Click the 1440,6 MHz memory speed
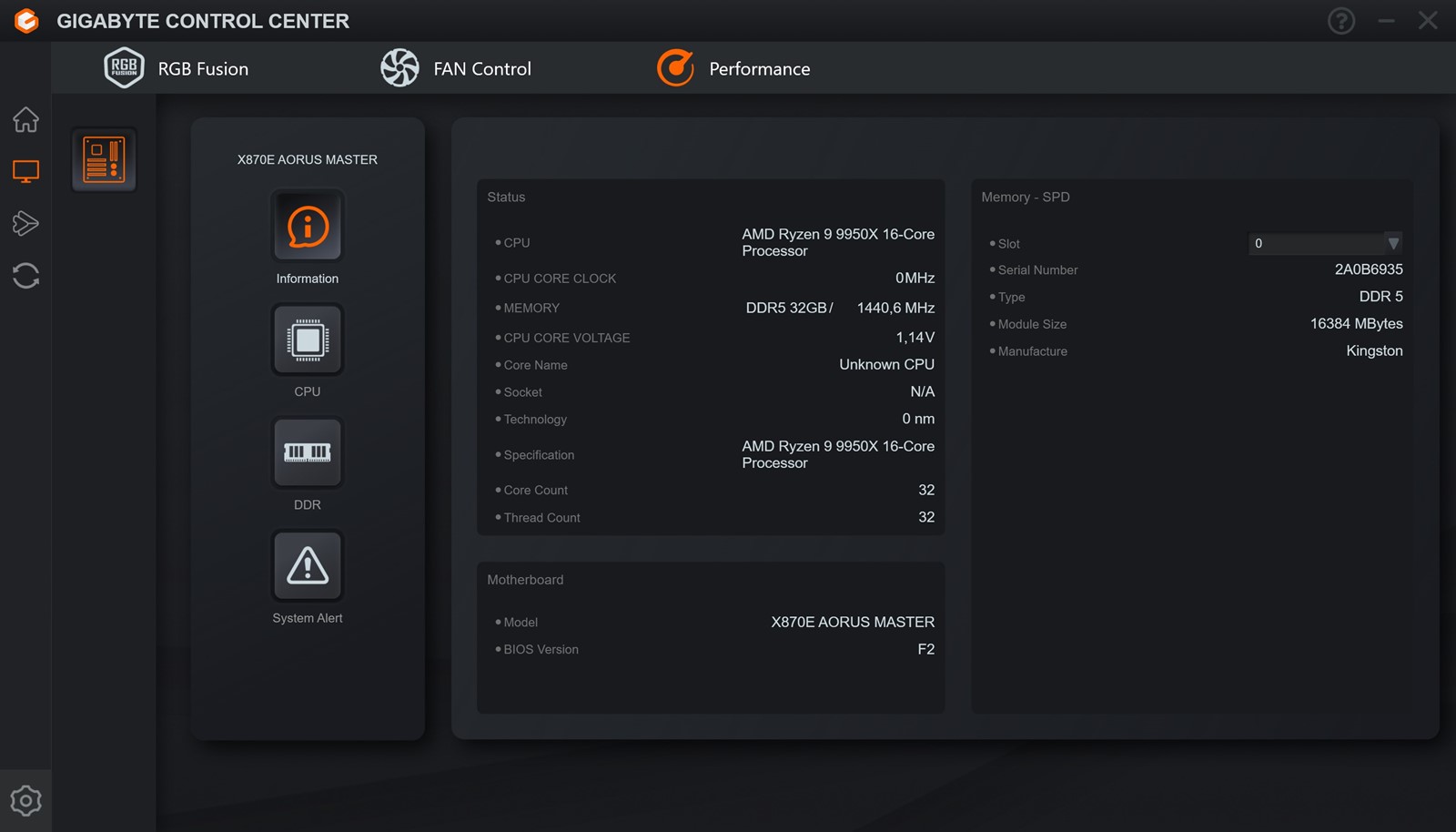The width and height of the screenshot is (1456, 832). click(895, 308)
